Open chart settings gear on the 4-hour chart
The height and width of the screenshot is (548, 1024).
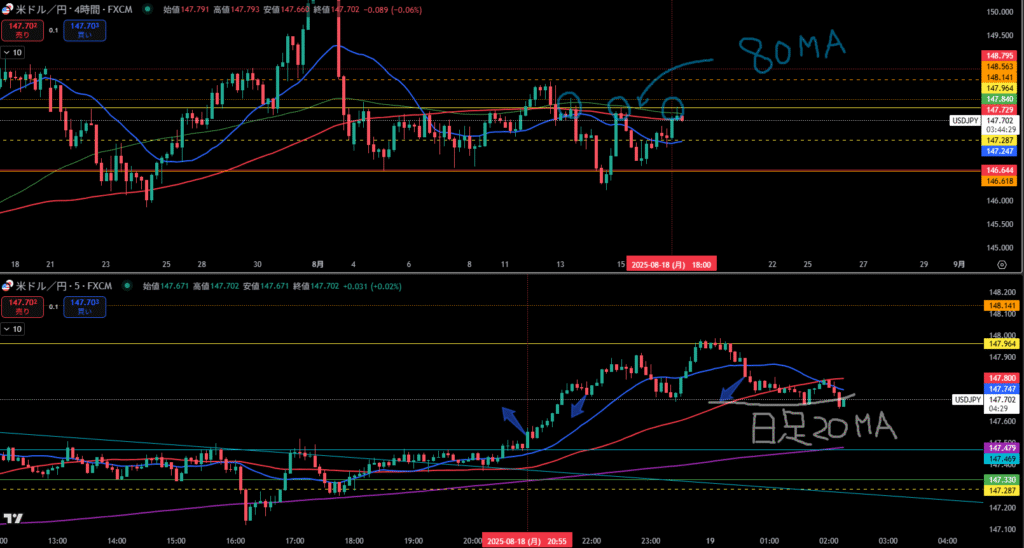[1001, 264]
